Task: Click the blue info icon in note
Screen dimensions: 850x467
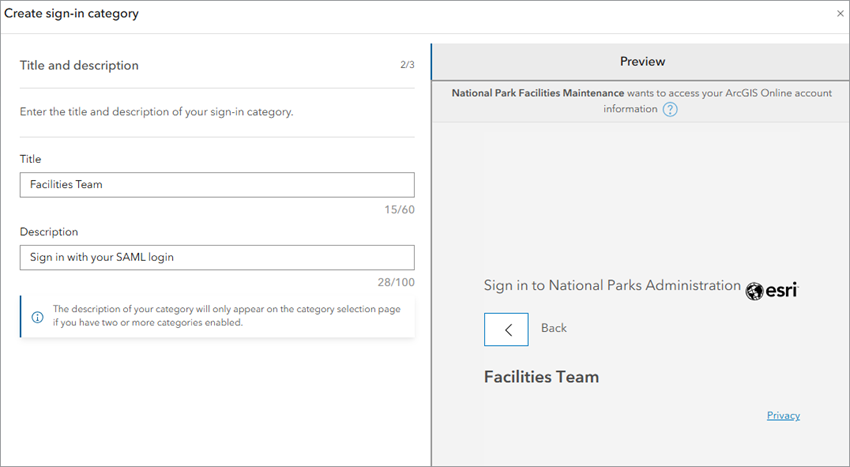Action: [x=37, y=317]
